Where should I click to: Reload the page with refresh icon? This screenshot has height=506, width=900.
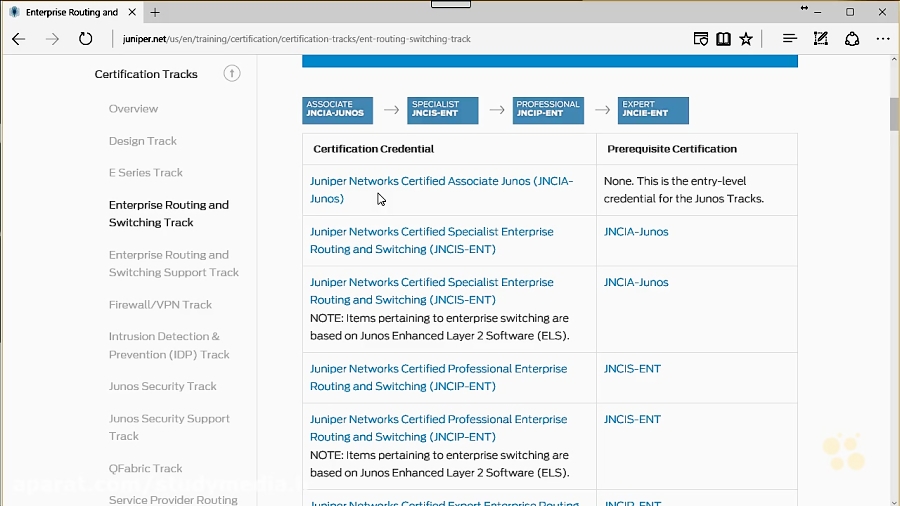pyautogui.click(x=86, y=39)
